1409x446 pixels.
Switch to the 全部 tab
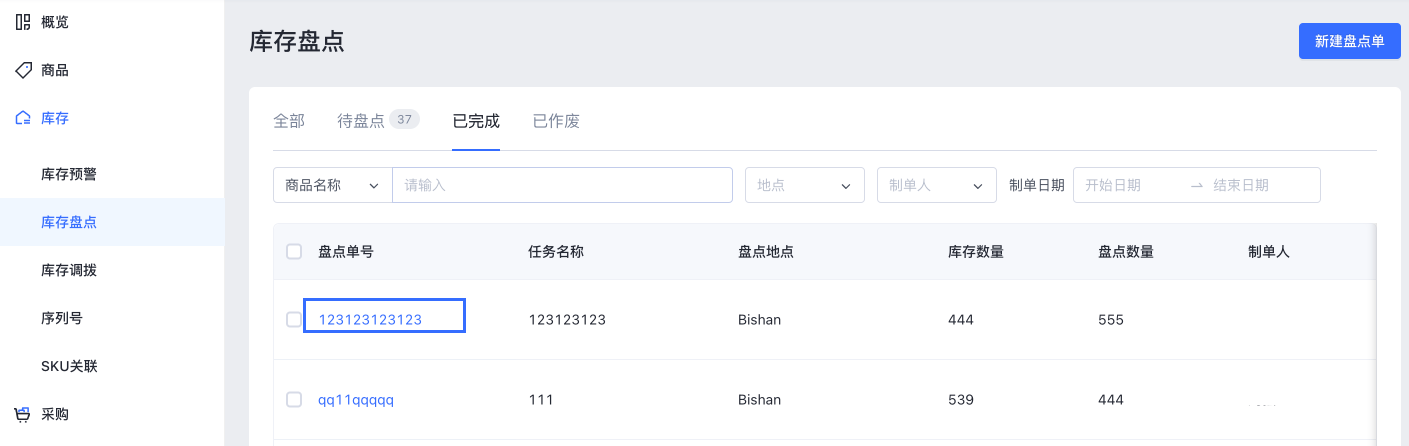[x=289, y=121]
